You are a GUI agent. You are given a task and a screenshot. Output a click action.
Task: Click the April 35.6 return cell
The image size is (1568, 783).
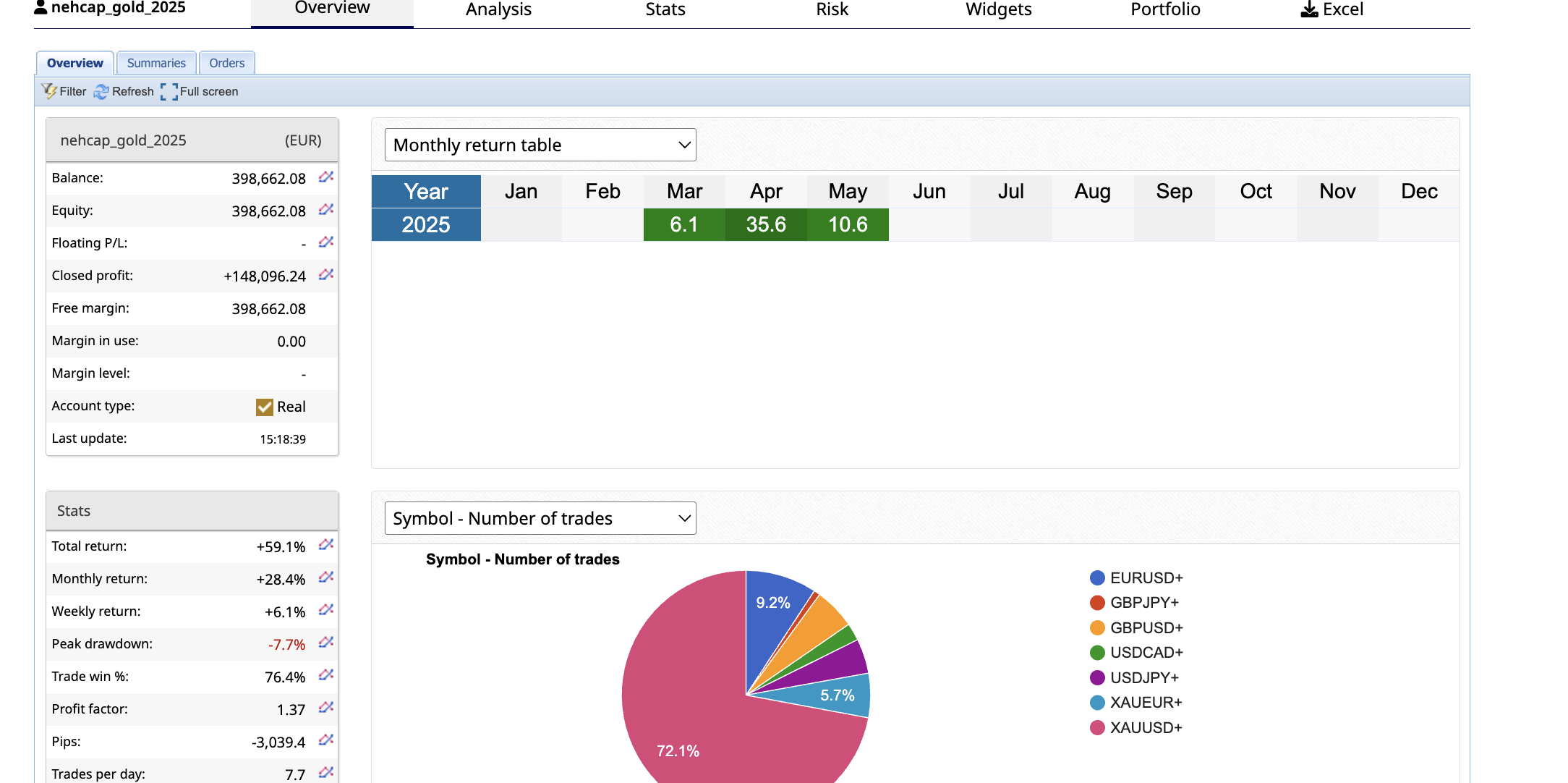click(x=766, y=224)
